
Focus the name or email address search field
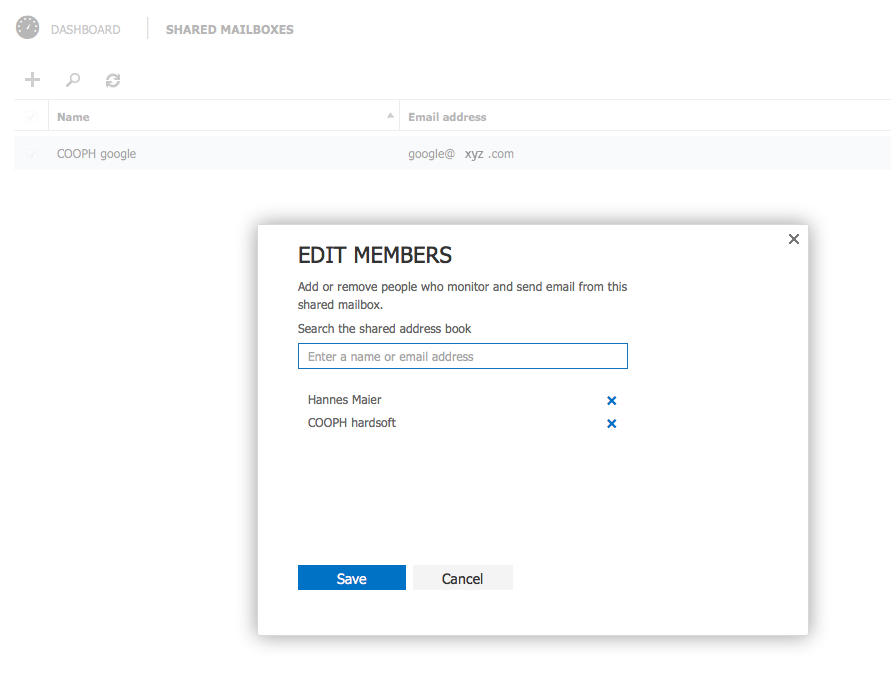[x=463, y=356]
